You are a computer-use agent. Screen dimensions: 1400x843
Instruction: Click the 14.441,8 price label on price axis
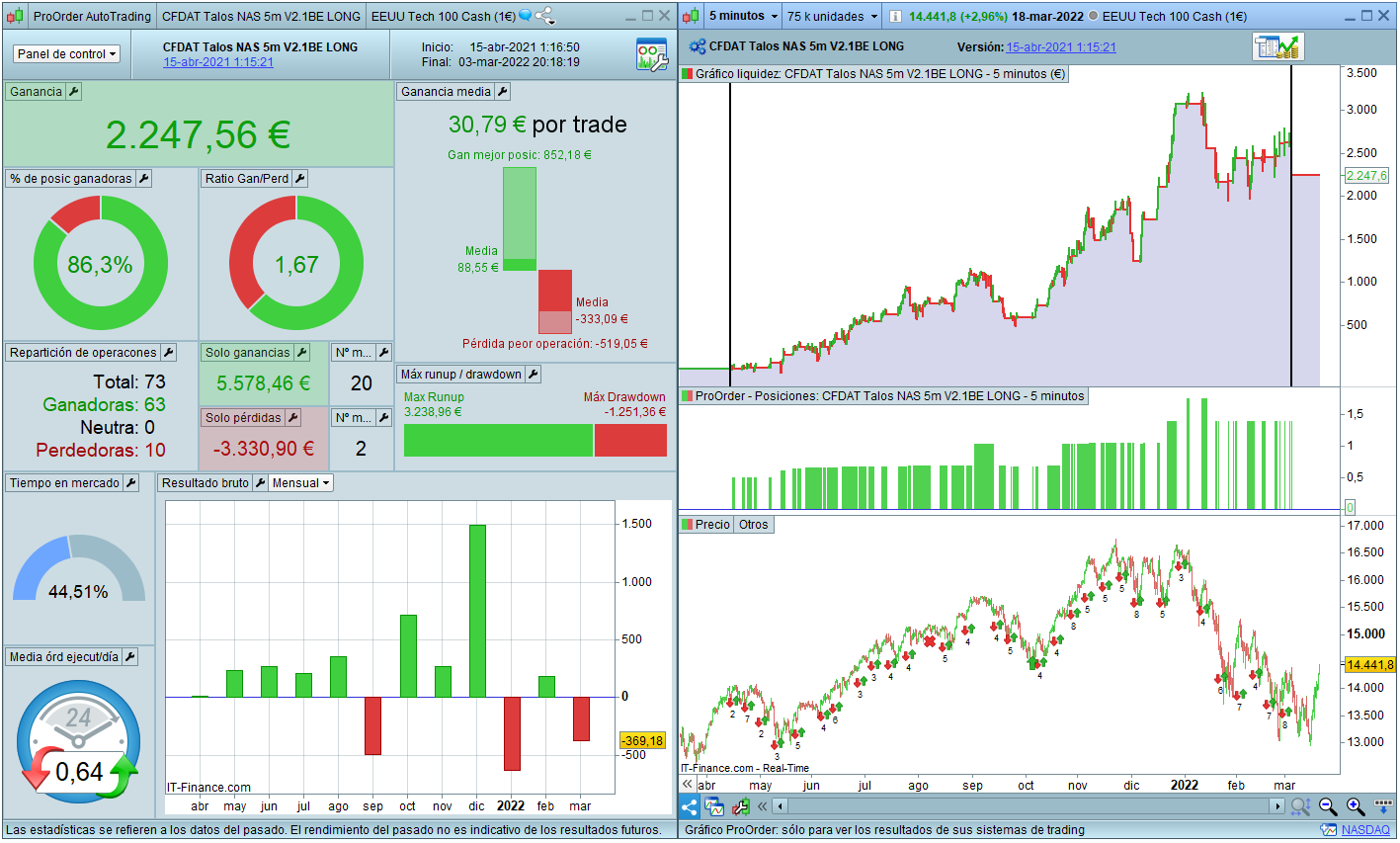[1369, 665]
